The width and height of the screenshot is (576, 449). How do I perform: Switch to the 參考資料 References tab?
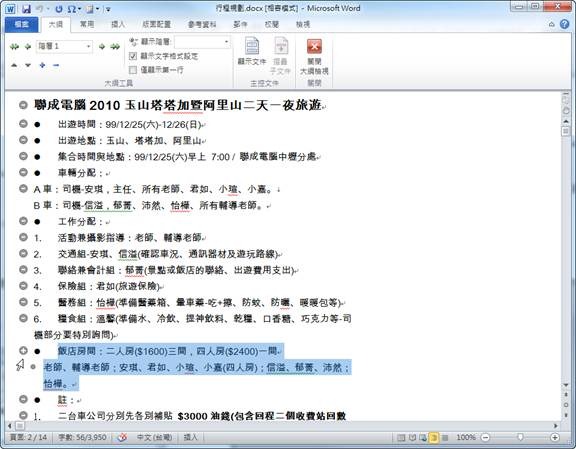pos(202,24)
